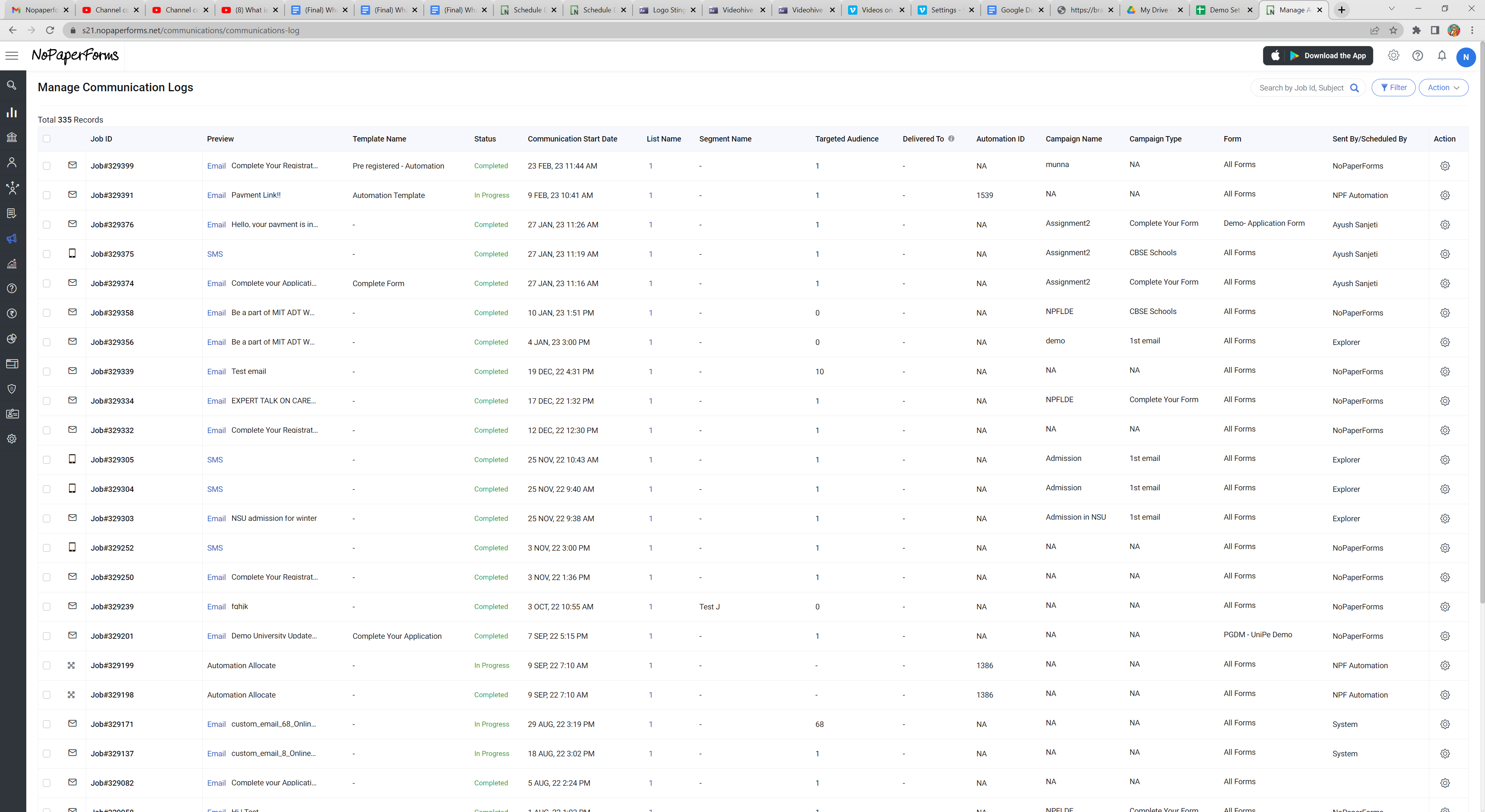Screen dimensions: 1485x812
Task: Open the header help question mark icon
Action: [x=1417, y=56]
